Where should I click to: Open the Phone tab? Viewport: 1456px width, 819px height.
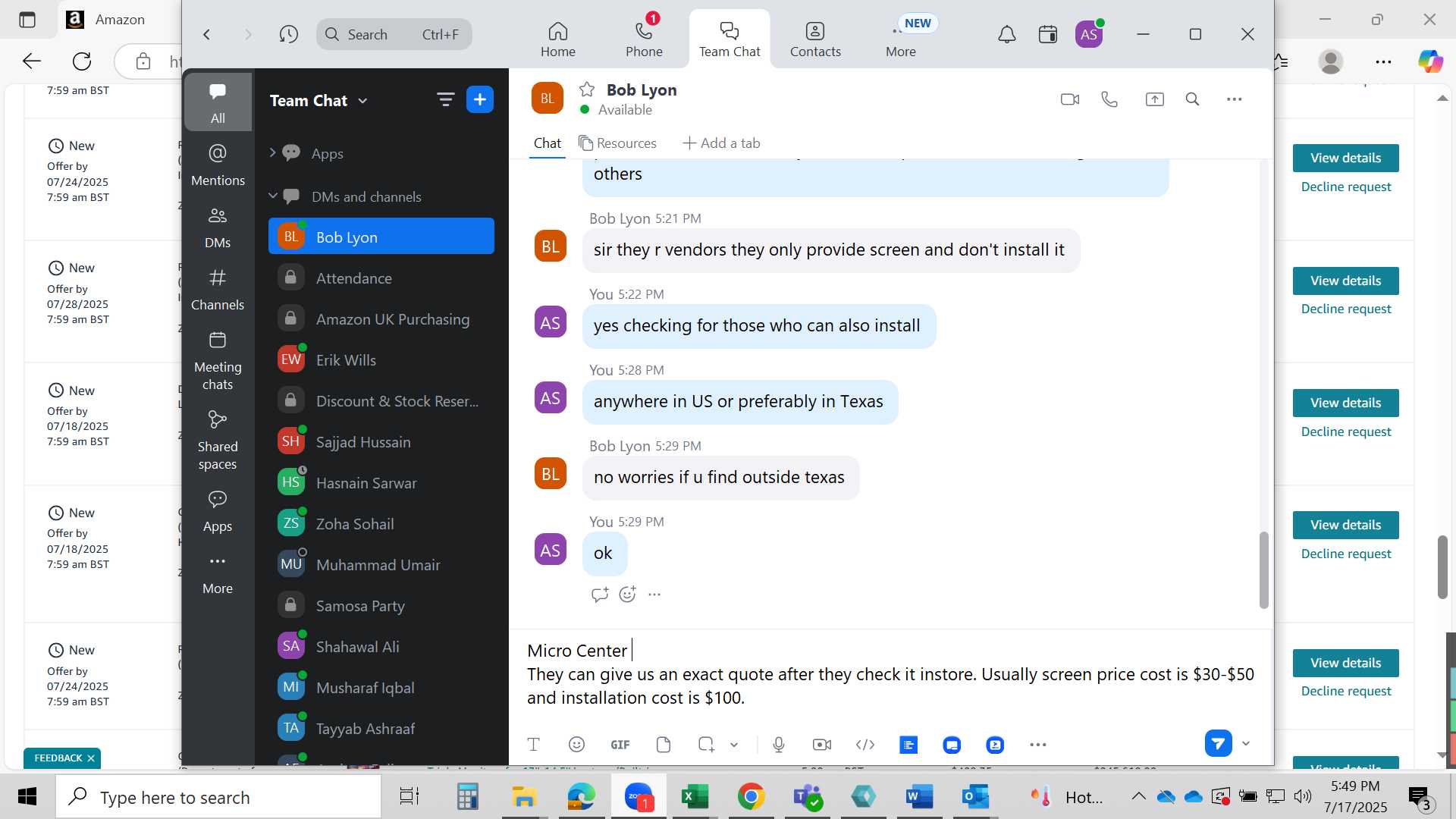644,39
